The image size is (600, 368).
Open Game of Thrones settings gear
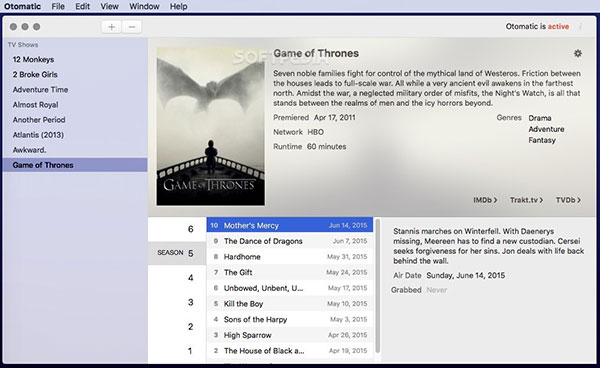[578, 53]
